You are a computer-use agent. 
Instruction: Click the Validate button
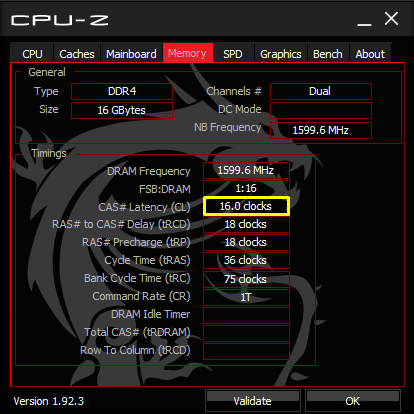pos(253,401)
